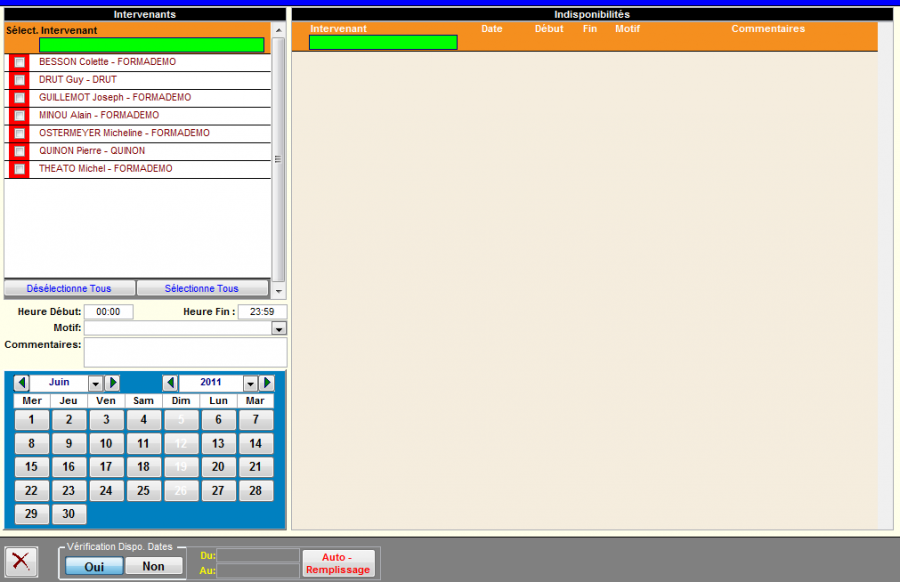The image size is (900, 582).
Task: Choose Oui for date availability check
Action: 94,566
